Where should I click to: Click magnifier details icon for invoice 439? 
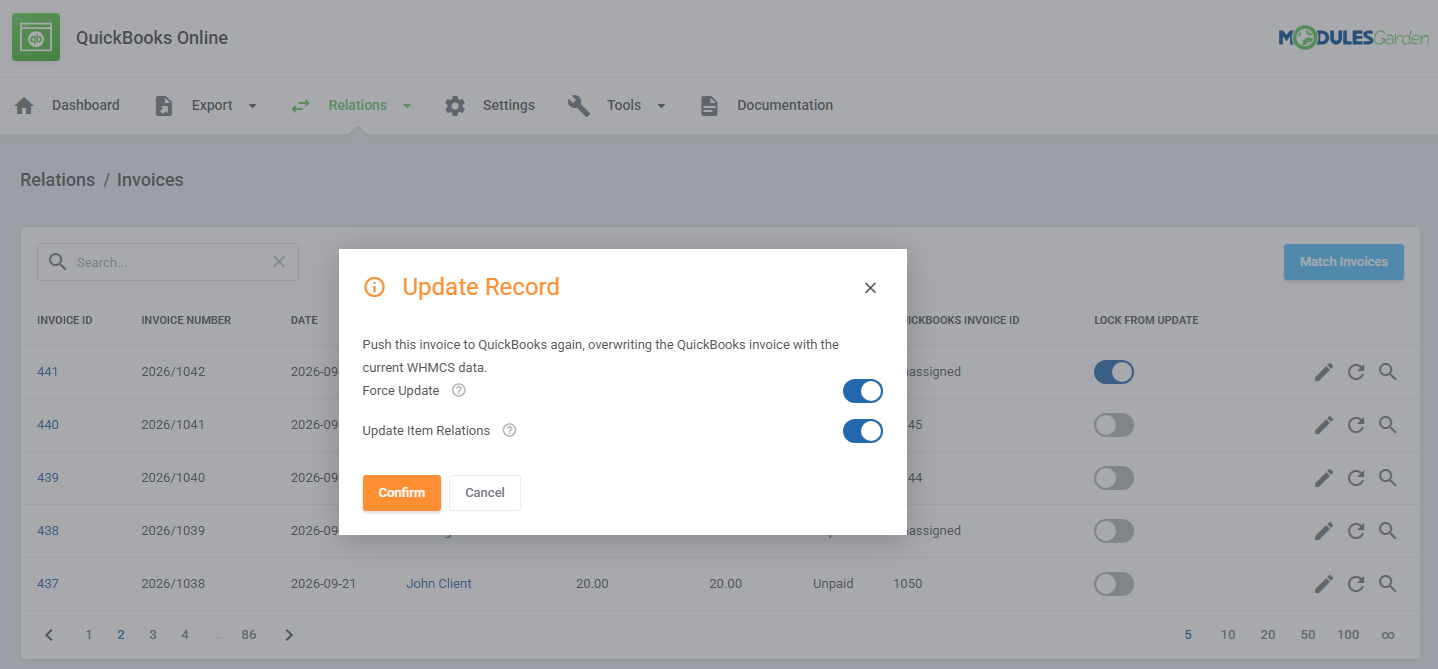coord(1387,478)
